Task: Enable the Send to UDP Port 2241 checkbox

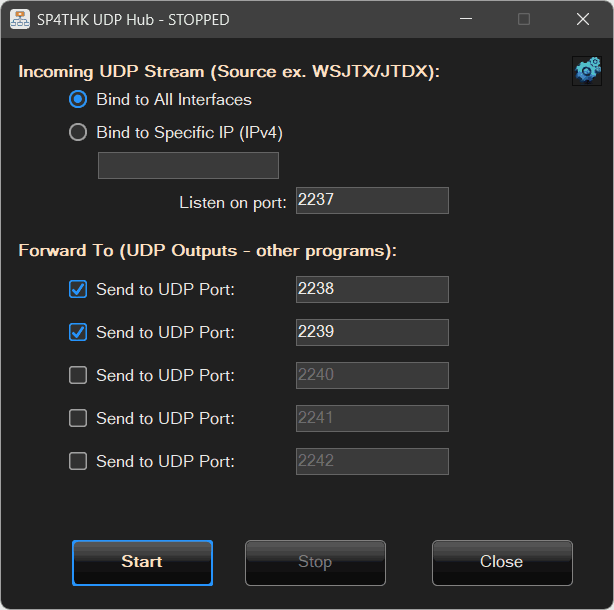Action: pyautogui.click(x=78, y=418)
